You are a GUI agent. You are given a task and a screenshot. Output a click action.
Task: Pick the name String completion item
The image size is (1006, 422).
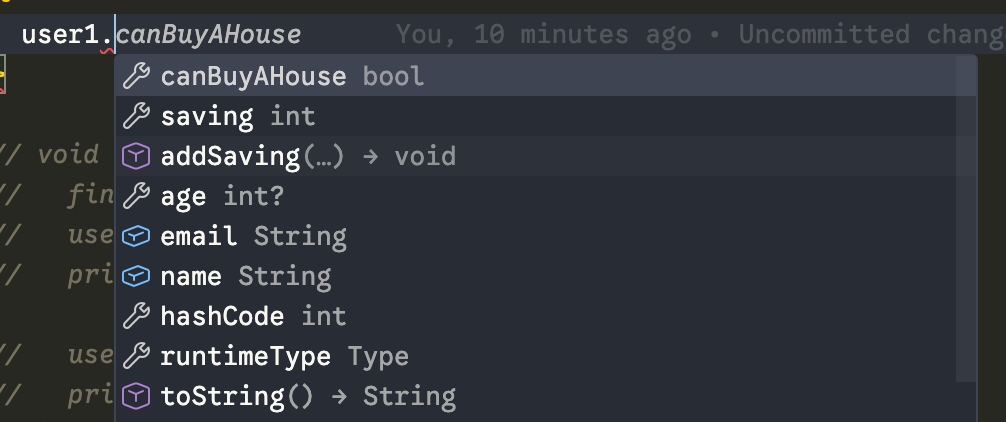coord(245,276)
